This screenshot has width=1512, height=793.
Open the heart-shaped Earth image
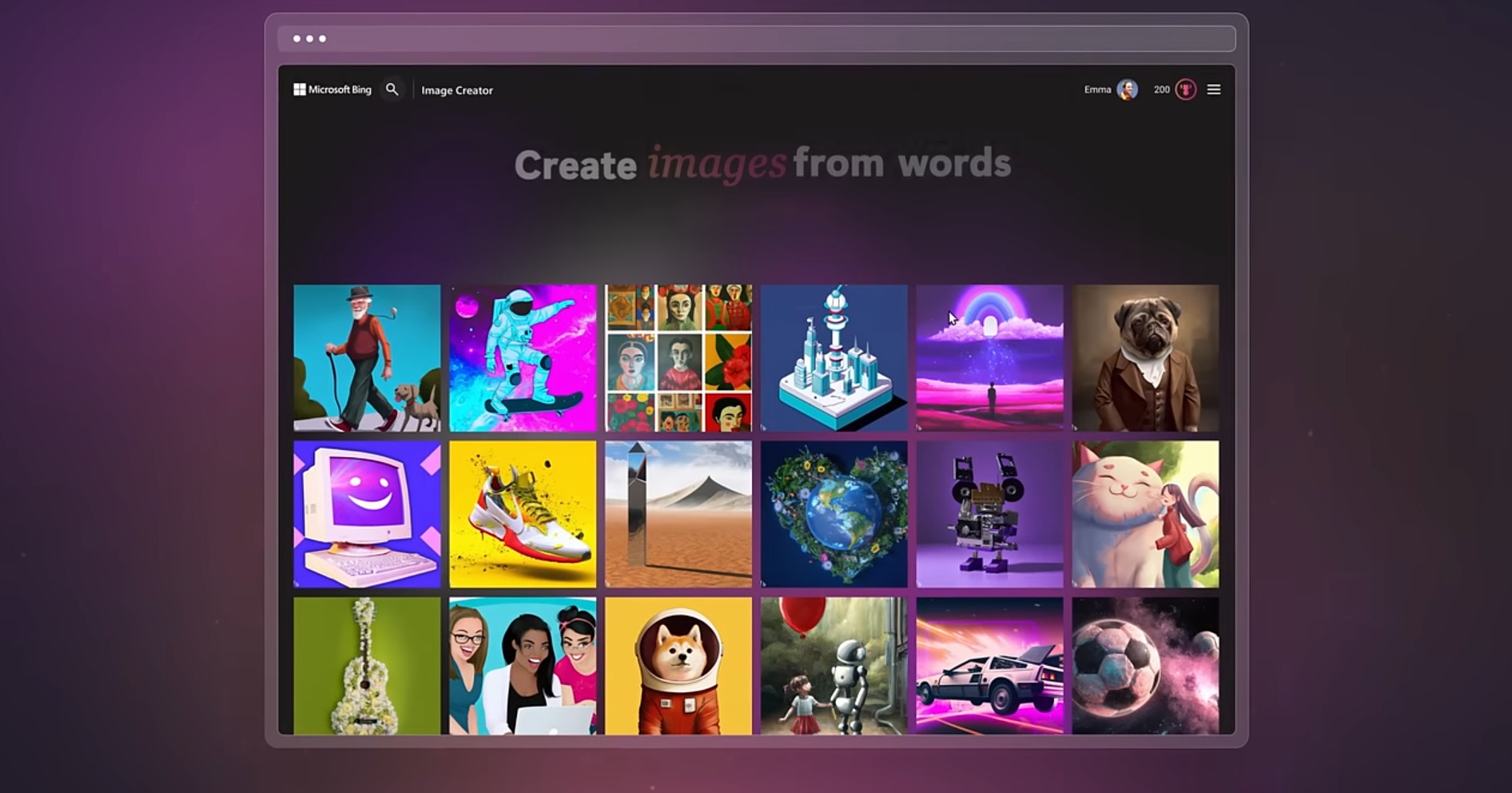[834, 514]
